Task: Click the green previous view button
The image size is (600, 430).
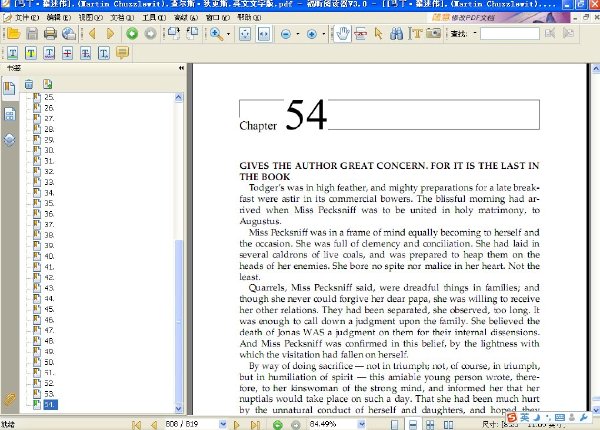Action: pos(132,34)
